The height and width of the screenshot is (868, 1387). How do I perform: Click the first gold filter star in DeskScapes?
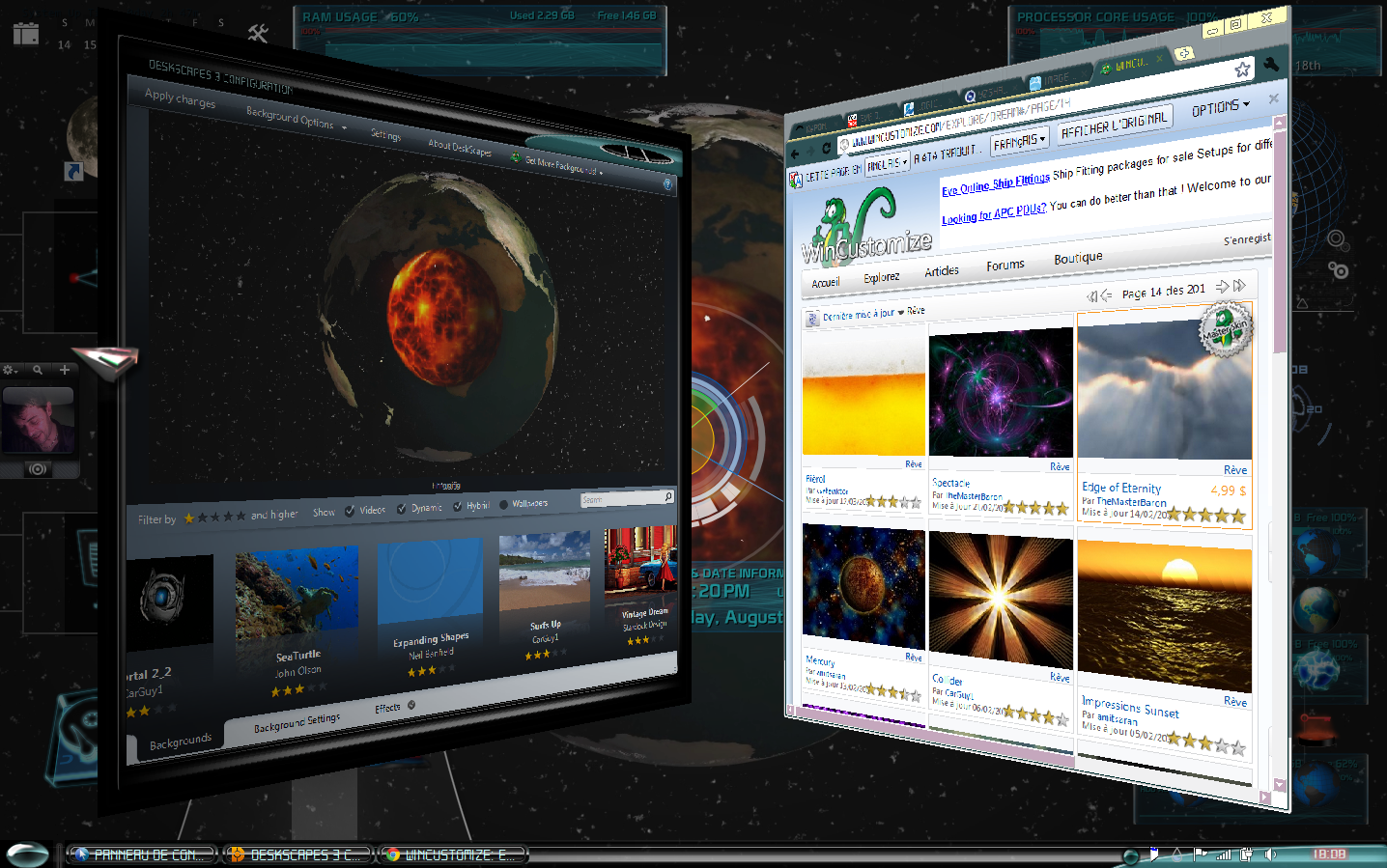click(x=189, y=518)
